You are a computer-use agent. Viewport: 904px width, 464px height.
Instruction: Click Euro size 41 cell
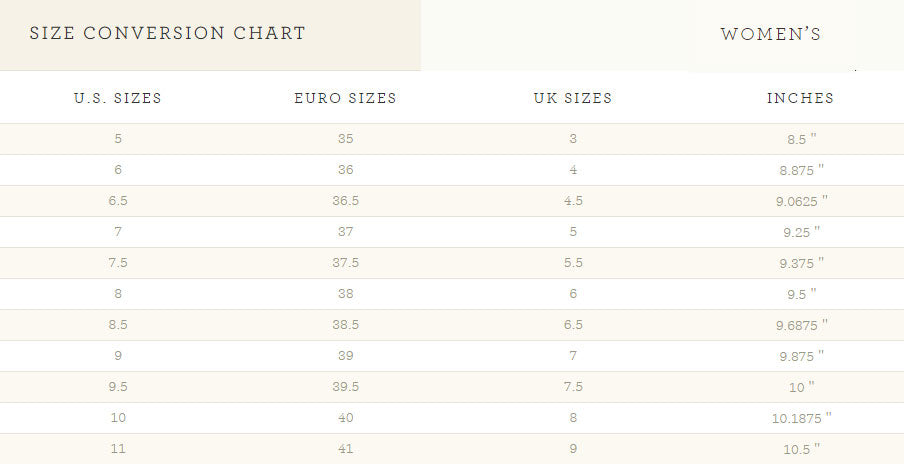click(x=345, y=449)
